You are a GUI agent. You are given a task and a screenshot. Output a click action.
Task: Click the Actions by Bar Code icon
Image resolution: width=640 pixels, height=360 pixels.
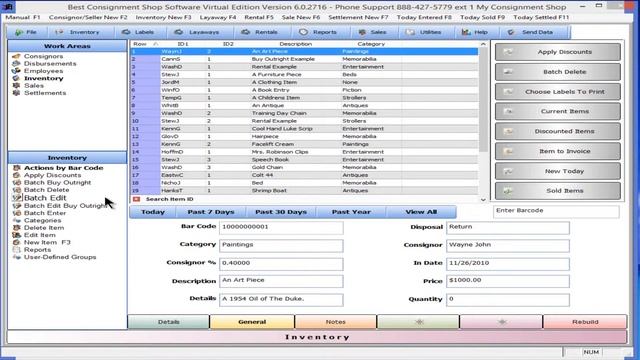(x=16, y=168)
